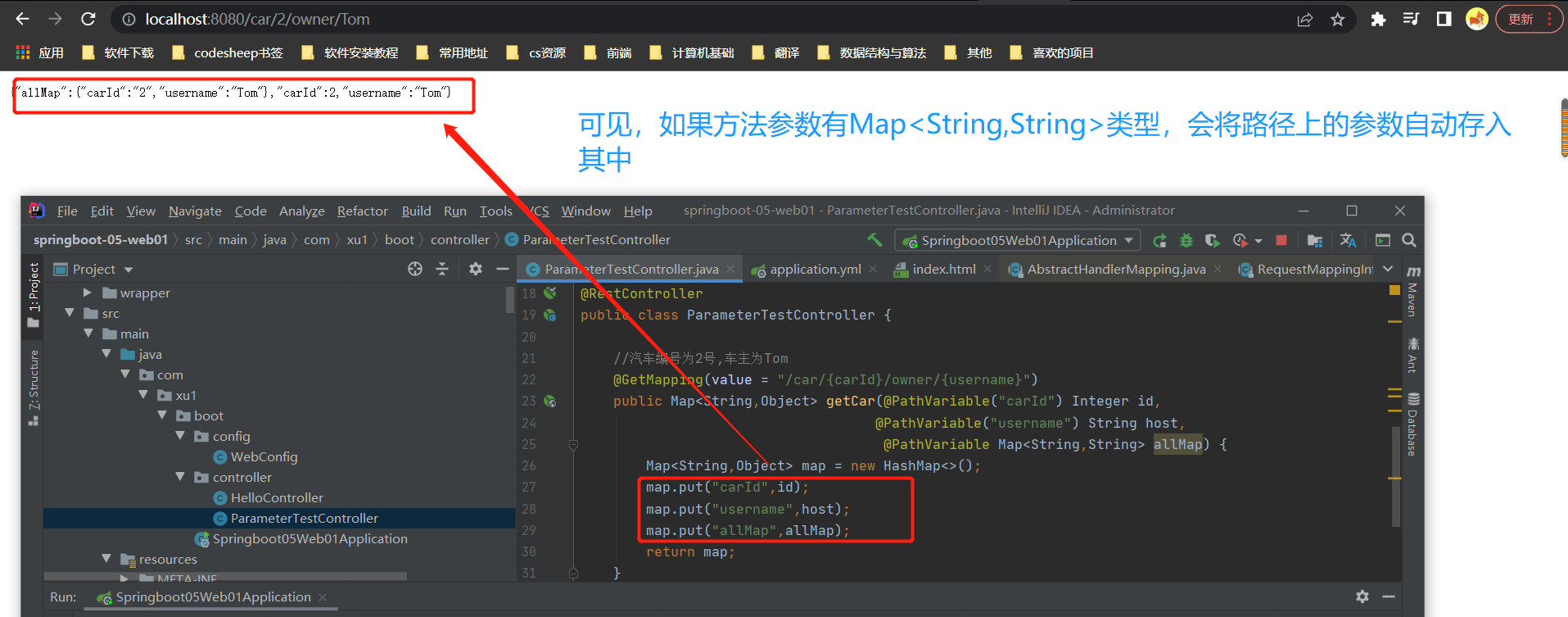Collapse the src folder

click(70, 313)
